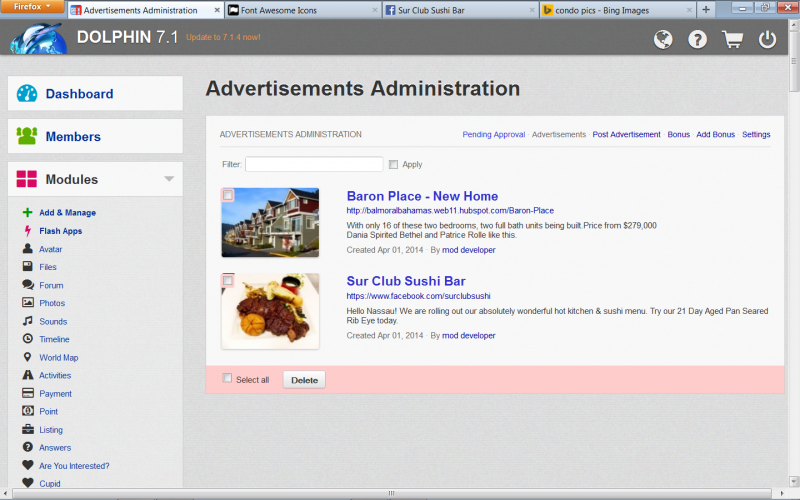This screenshot has height=500, width=800.
Task: Open the Baron Place - New Home link
Action: [422, 196]
